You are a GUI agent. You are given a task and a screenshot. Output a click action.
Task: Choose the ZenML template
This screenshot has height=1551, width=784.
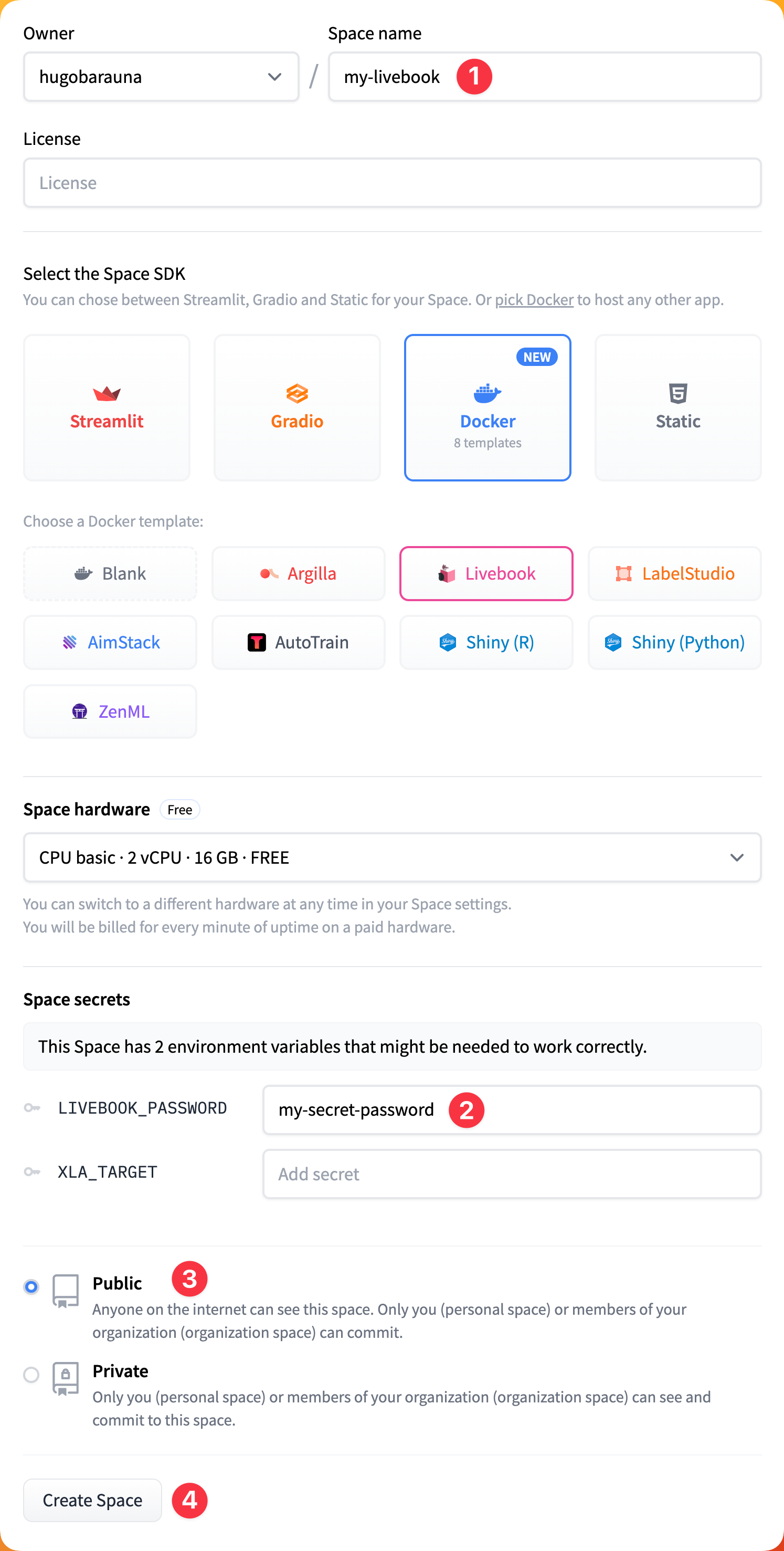(110, 711)
